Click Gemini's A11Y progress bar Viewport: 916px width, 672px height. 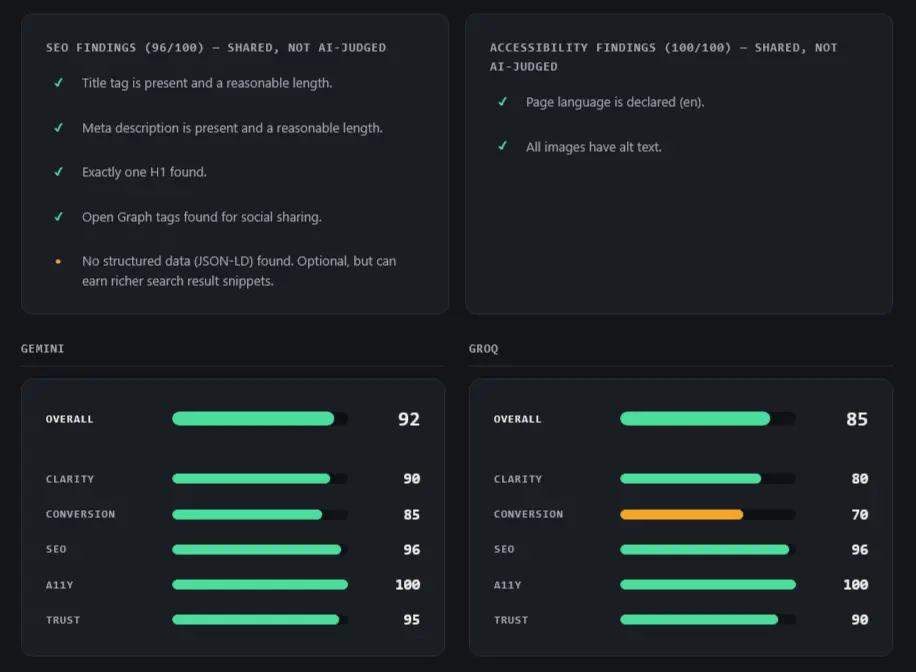point(260,584)
